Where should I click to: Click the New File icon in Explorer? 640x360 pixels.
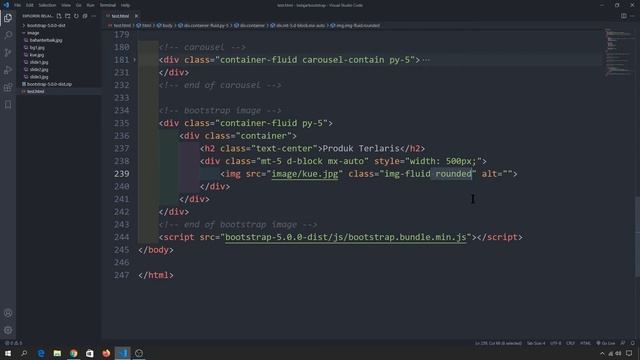tap(59, 16)
